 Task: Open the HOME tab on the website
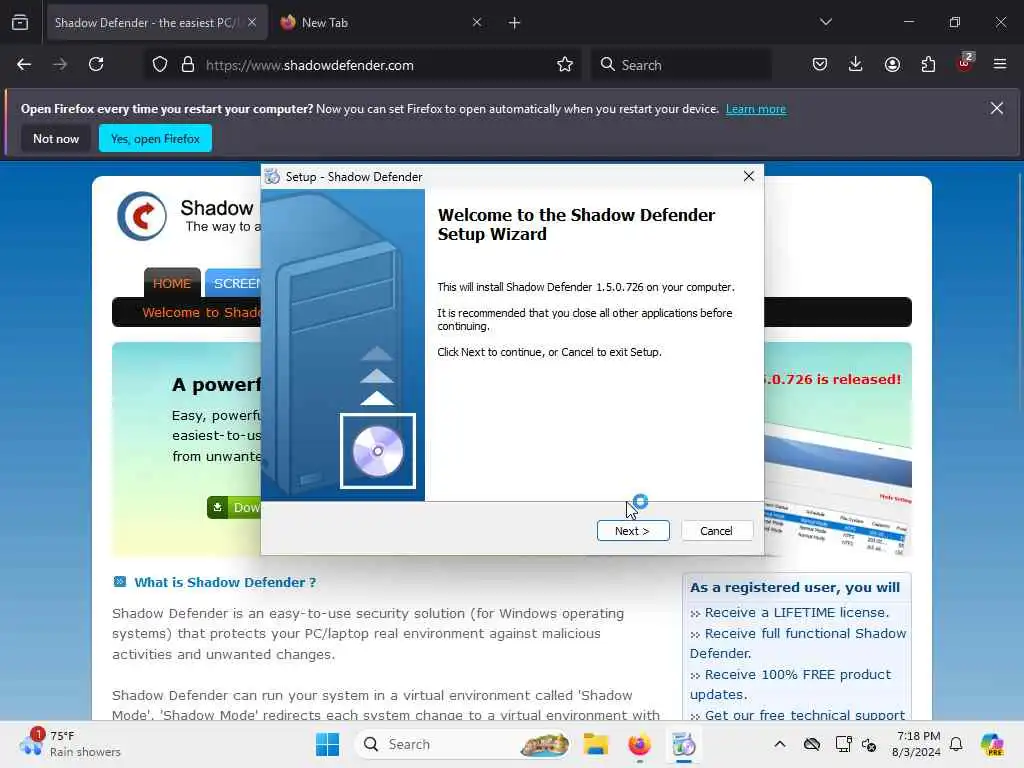click(x=172, y=283)
